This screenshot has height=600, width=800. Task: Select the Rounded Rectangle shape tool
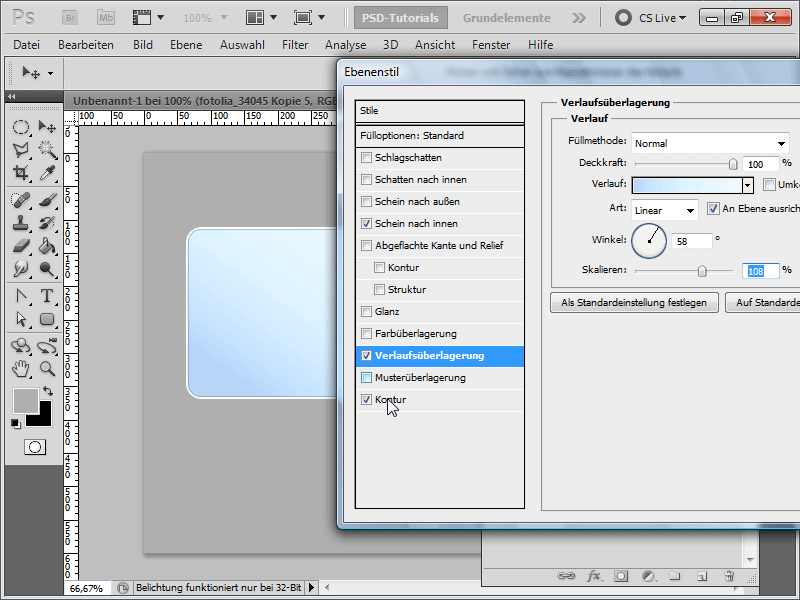(47, 319)
